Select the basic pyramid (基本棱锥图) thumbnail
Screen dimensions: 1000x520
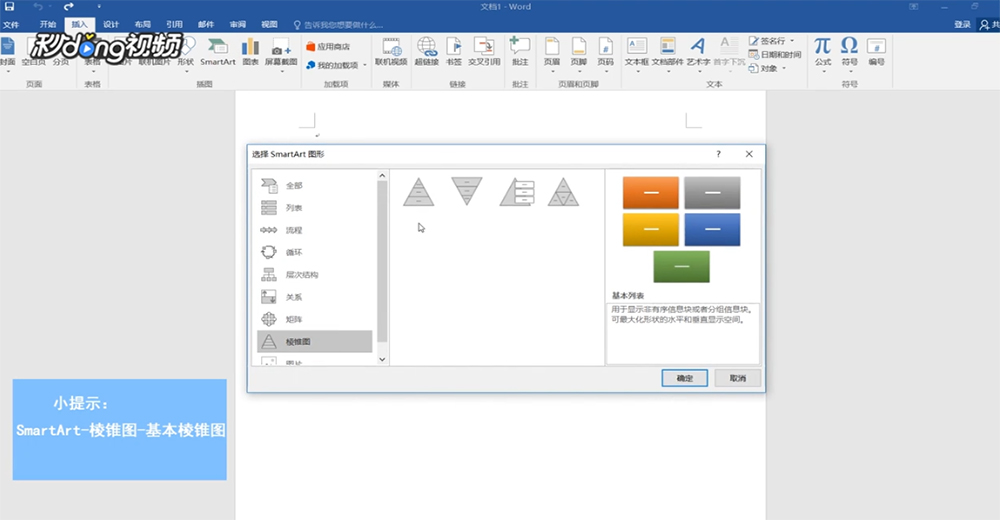418,191
